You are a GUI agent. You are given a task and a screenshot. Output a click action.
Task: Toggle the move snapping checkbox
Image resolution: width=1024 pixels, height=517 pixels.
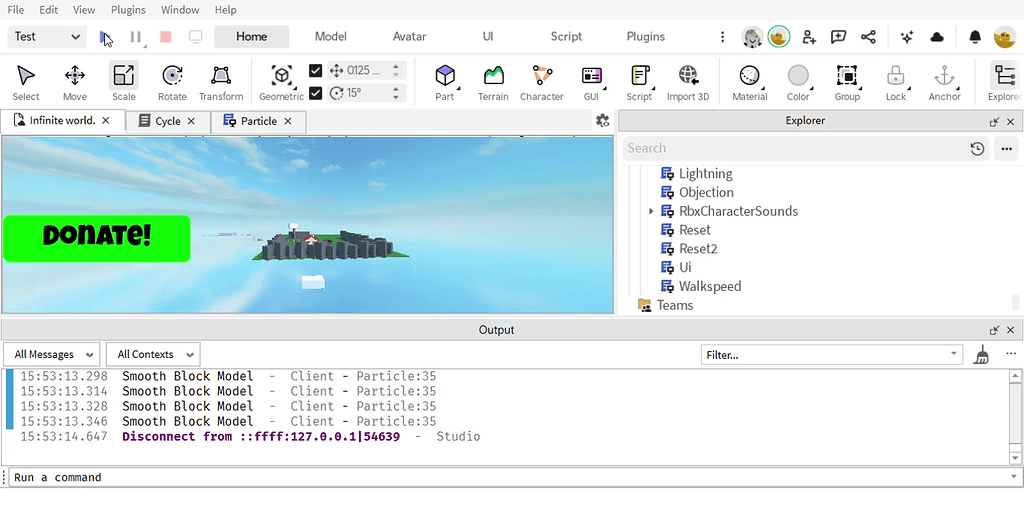pos(315,70)
